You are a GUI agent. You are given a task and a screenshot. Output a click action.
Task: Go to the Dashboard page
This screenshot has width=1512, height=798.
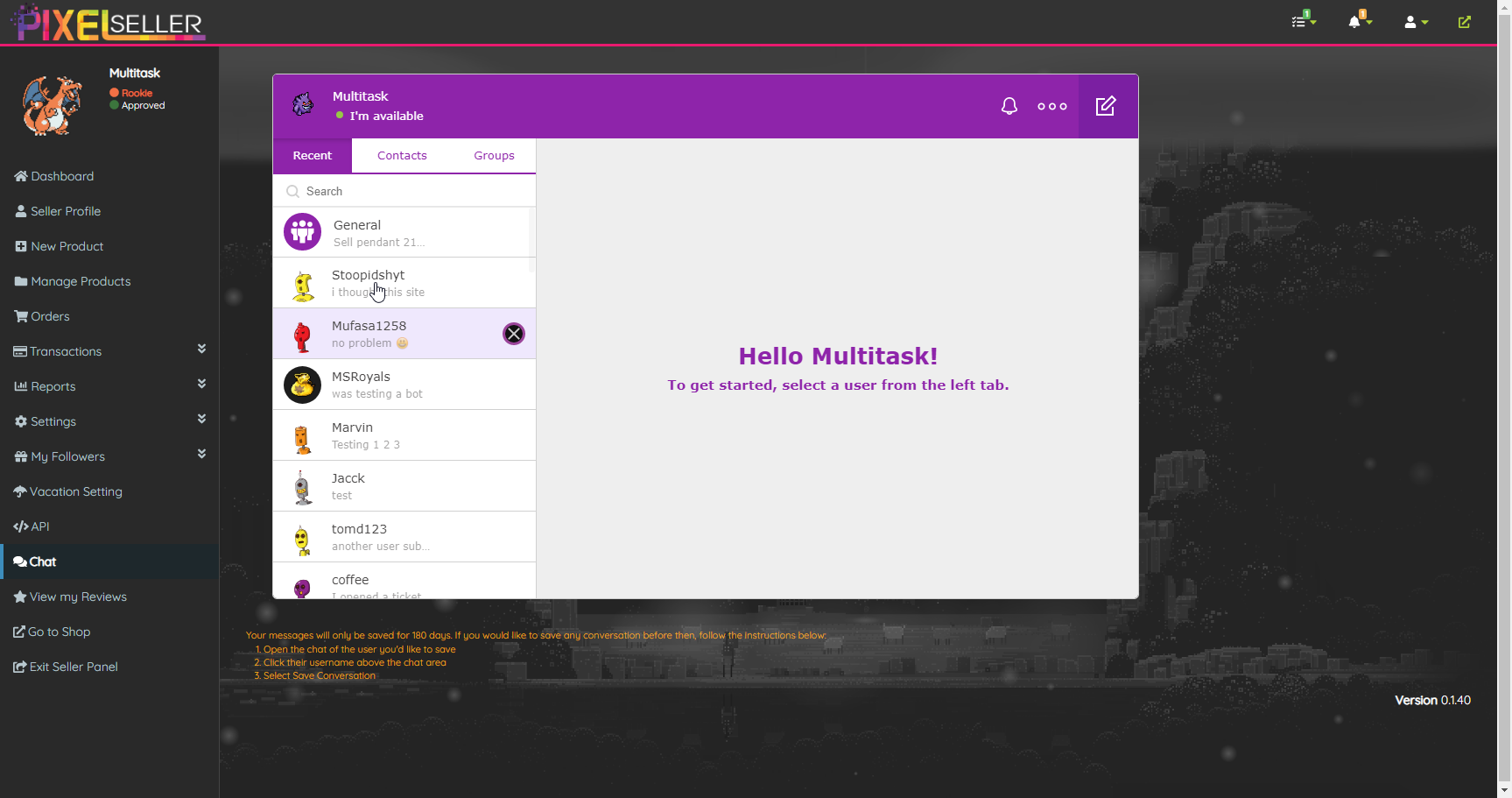coord(61,176)
